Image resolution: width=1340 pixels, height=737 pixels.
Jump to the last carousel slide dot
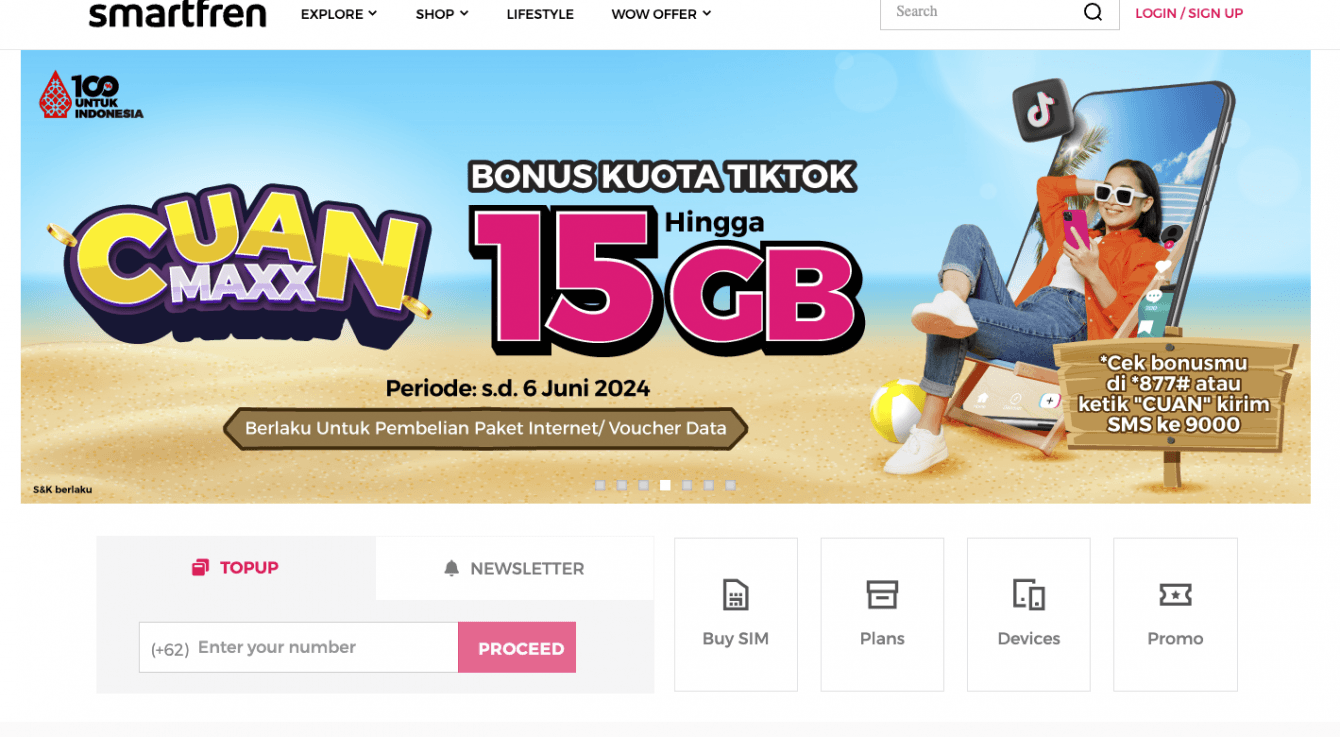pyautogui.click(x=730, y=485)
